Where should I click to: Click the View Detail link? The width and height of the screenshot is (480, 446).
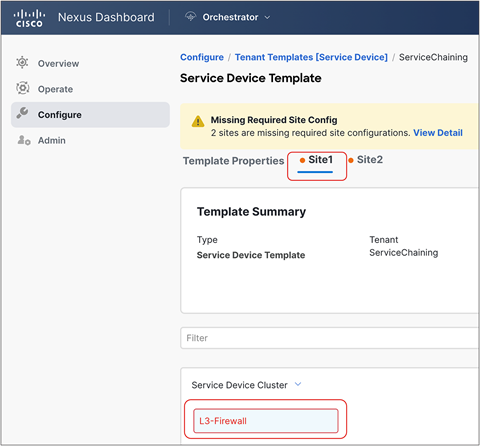(438, 133)
